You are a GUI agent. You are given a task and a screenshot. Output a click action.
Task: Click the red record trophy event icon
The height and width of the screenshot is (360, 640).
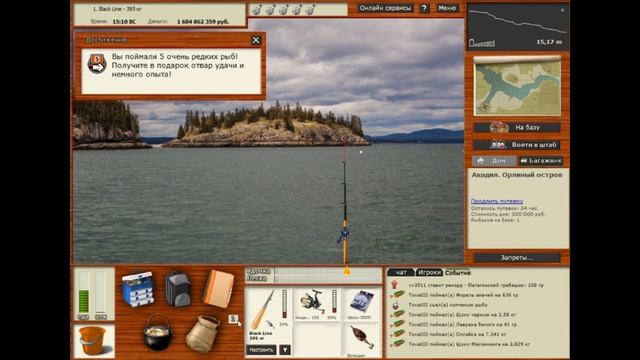[394, 284]
